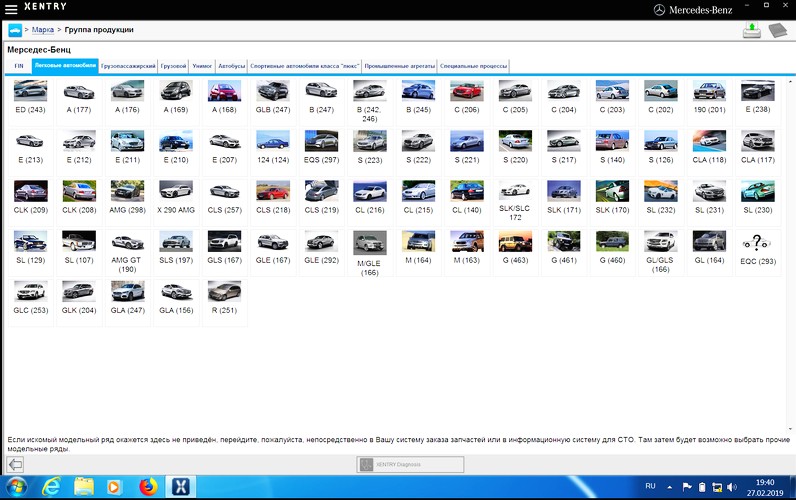The height and width of the screenshot is (500, 796).
Task: Choose the red CLS (218) car
Action: 273,201
